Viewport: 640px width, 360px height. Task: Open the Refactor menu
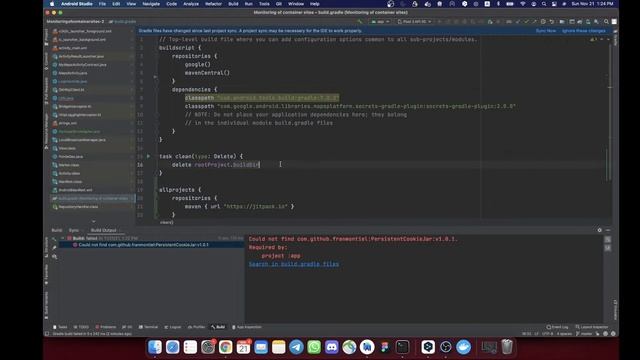213,4
